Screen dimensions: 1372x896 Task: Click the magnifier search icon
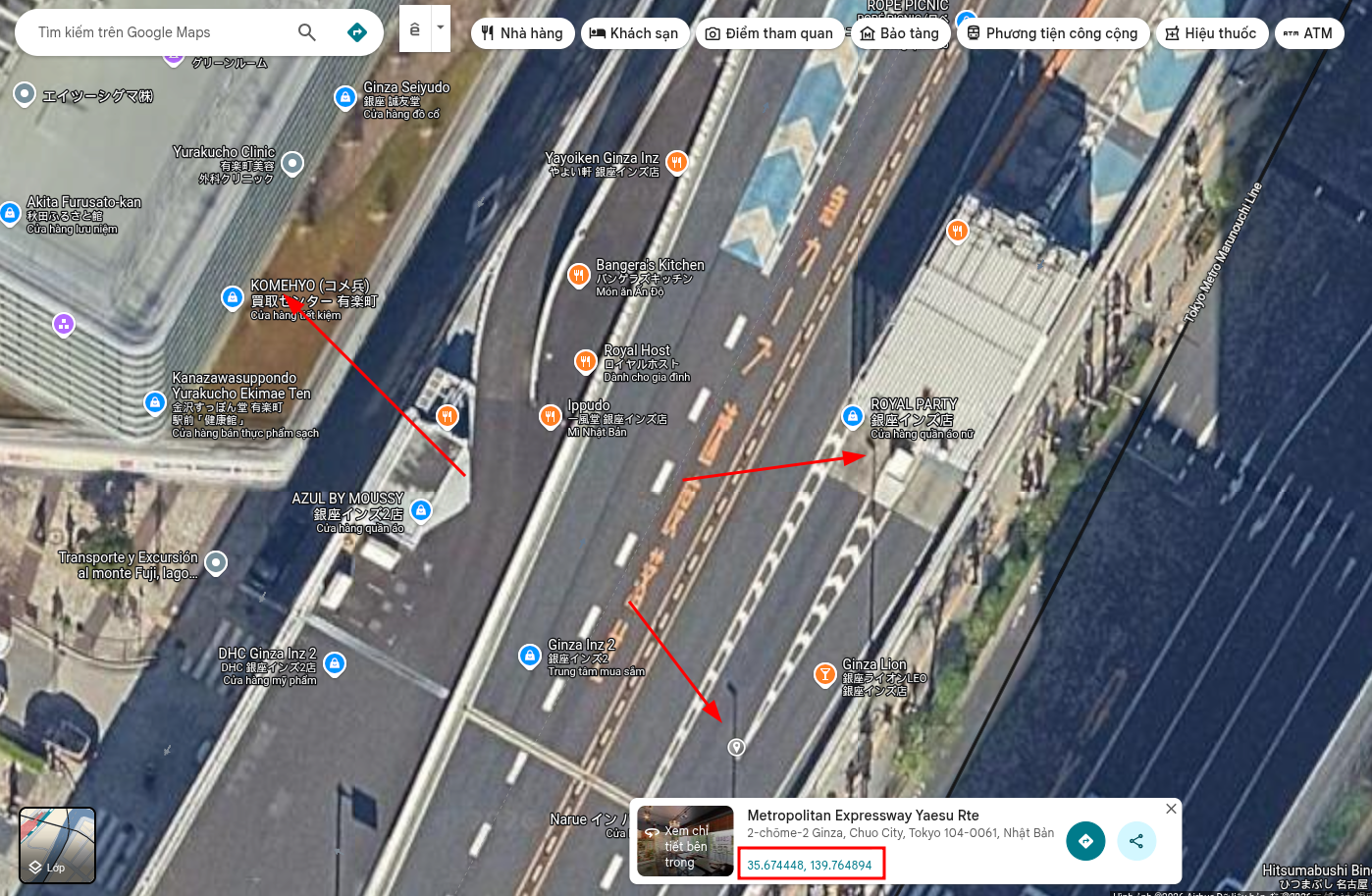coord(307,32)
